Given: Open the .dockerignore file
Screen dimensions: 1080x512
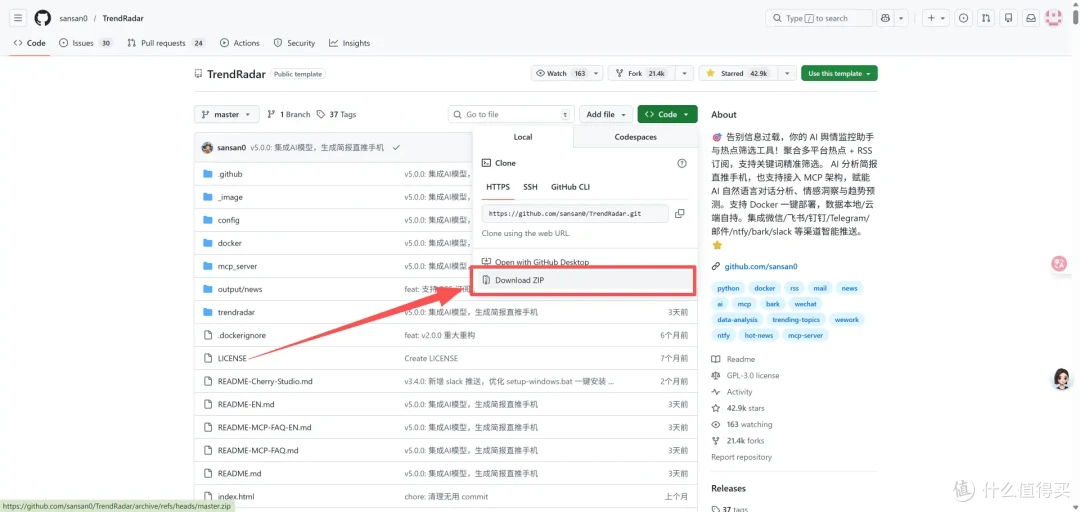Looking at the screenshot, I should coord(242,335).
